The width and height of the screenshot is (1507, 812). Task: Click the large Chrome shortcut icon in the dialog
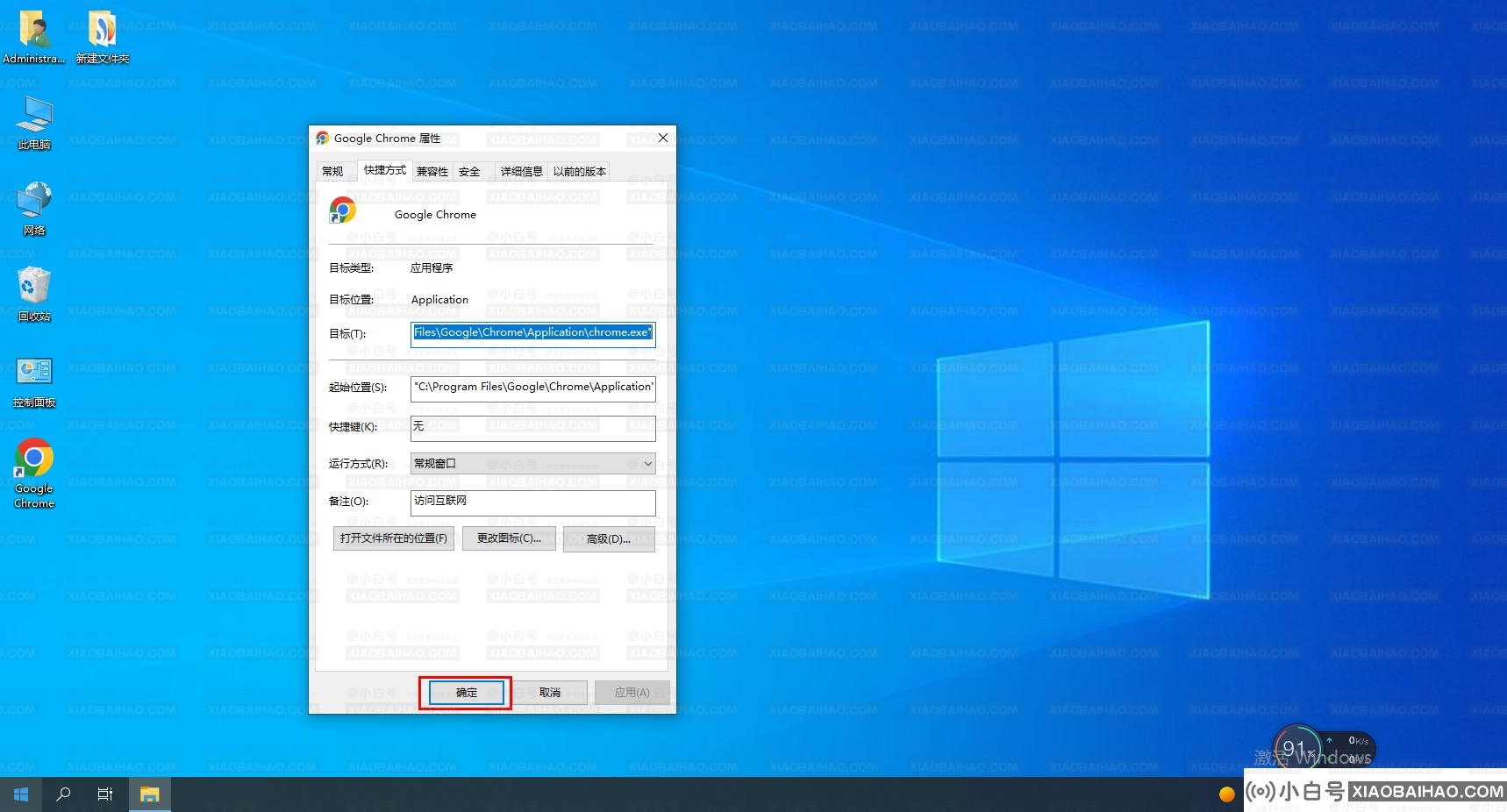pos(342,210)
